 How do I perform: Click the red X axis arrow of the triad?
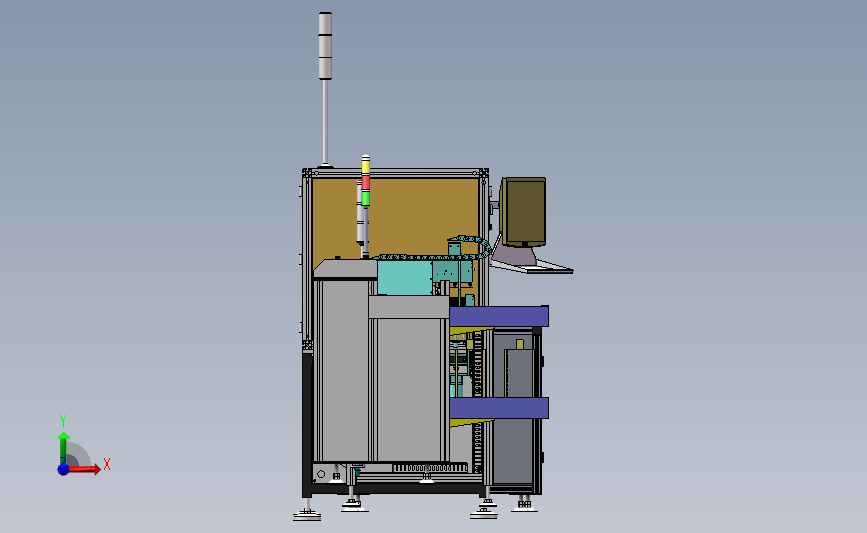pos(85,469)
